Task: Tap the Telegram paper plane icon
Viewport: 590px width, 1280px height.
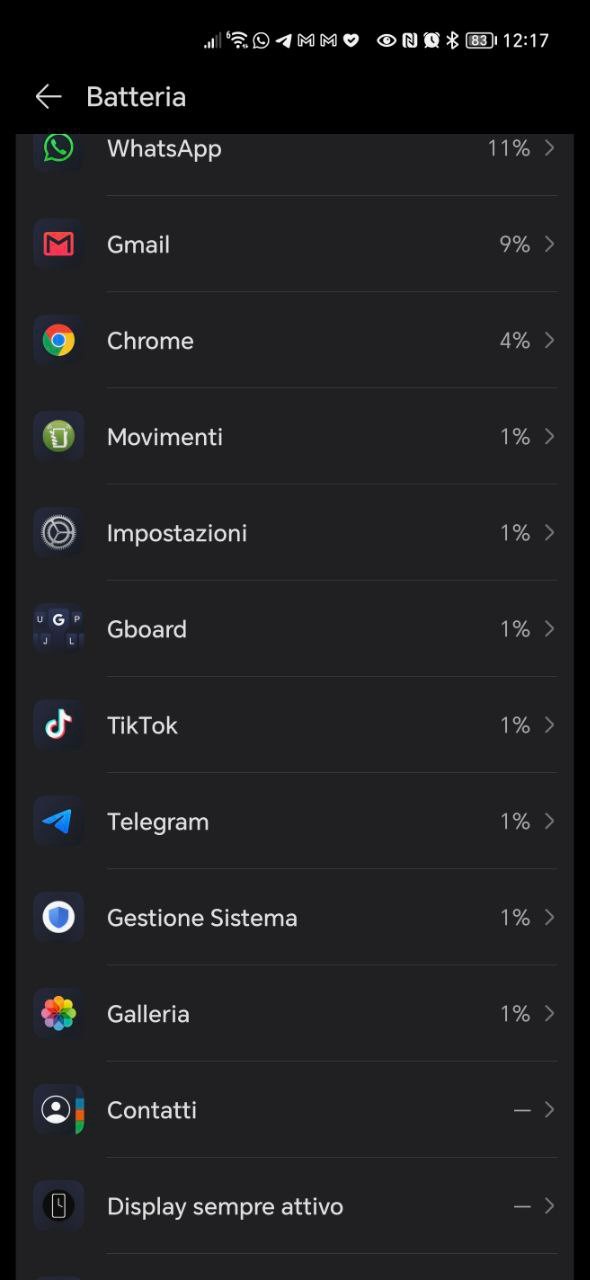Action: click(x=58, y=821)
